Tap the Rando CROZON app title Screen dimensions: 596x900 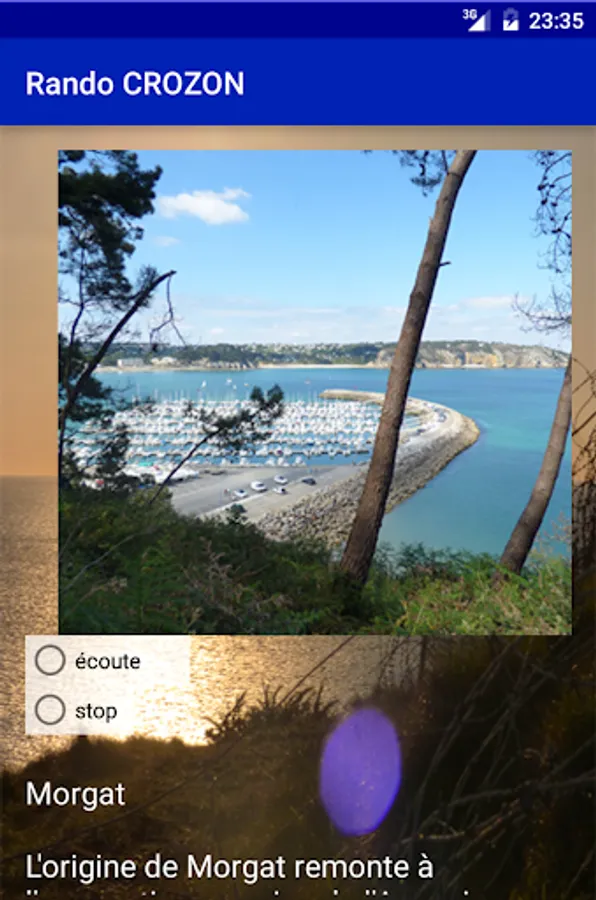click(x=135, y=84)
